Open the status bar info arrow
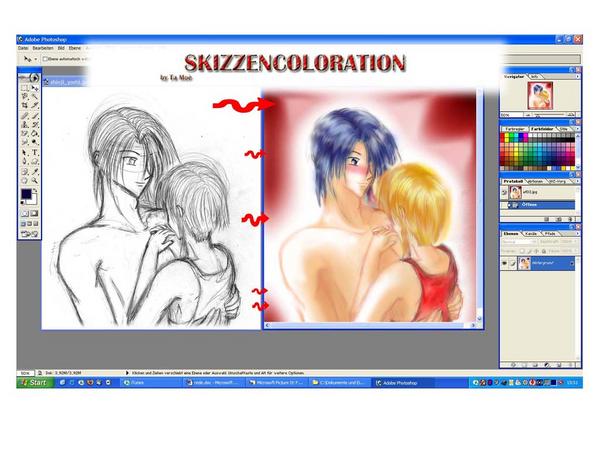The image size is (600, 450). click(127, 372)
